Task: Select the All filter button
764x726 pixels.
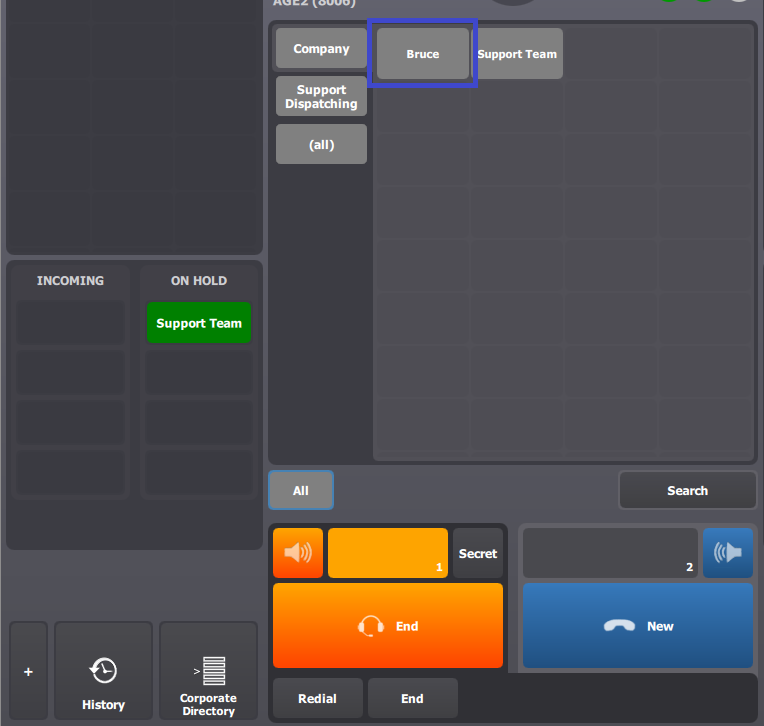Action: click(301, 490)
